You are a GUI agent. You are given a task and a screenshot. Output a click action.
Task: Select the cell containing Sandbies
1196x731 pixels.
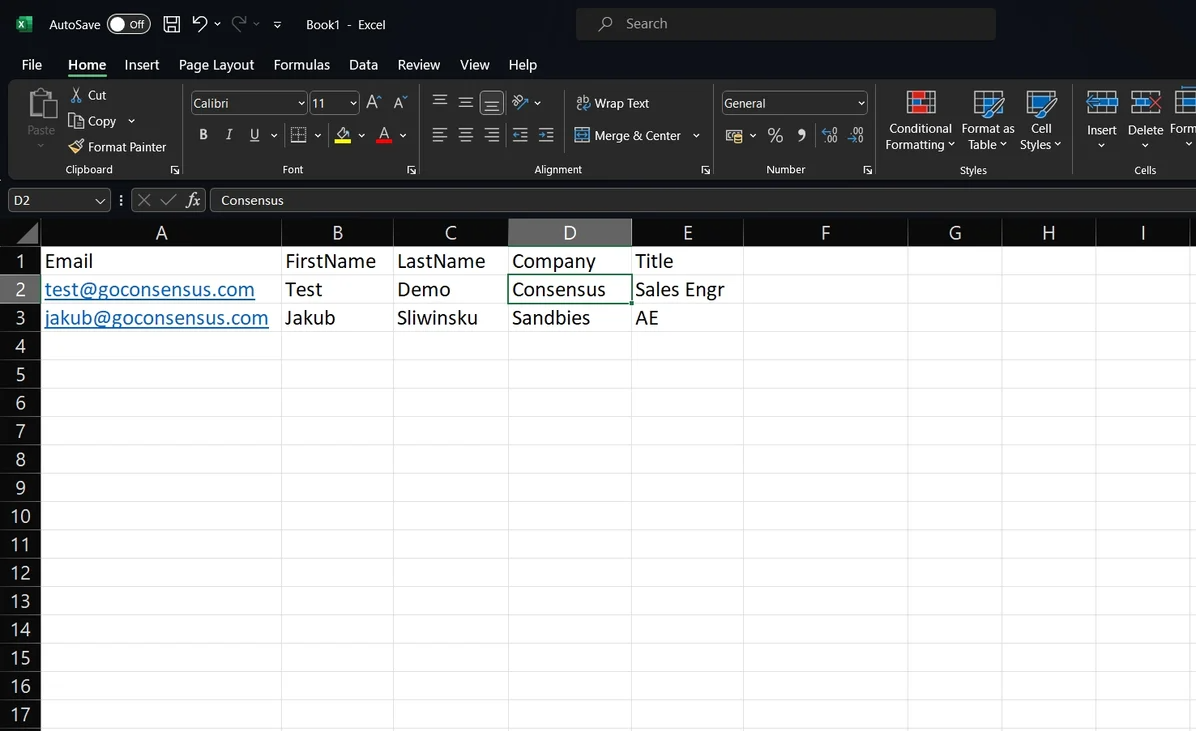570,318
